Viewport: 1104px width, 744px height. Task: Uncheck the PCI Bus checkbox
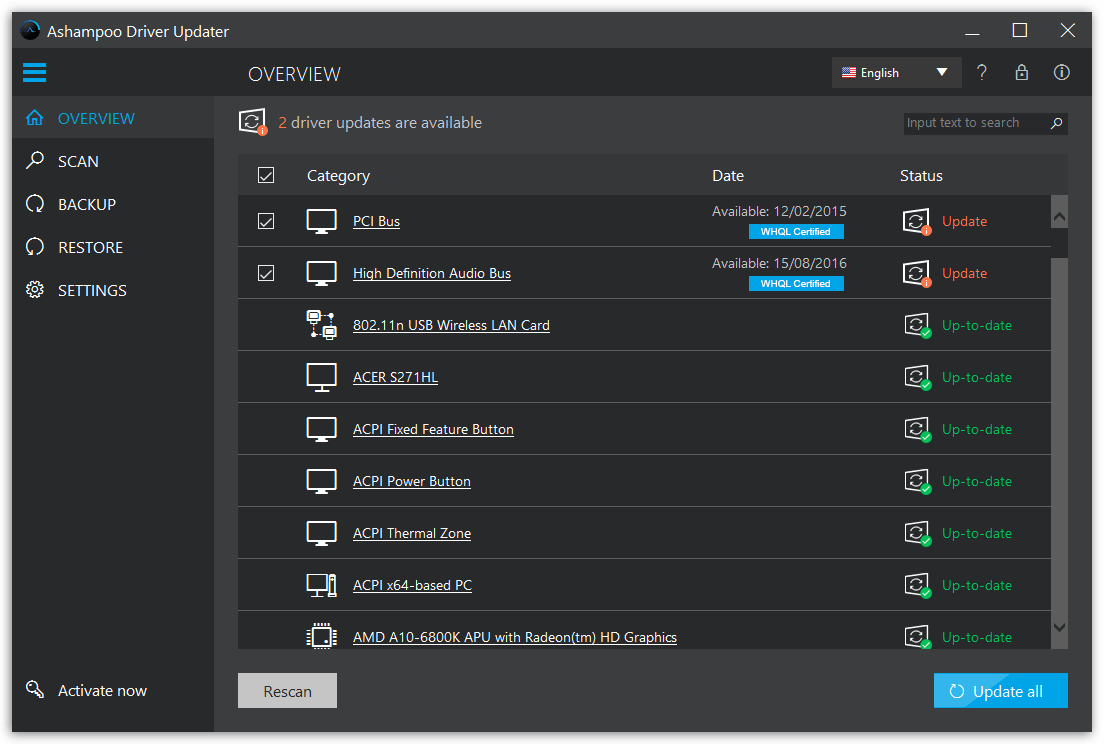(x=266, y=221)
